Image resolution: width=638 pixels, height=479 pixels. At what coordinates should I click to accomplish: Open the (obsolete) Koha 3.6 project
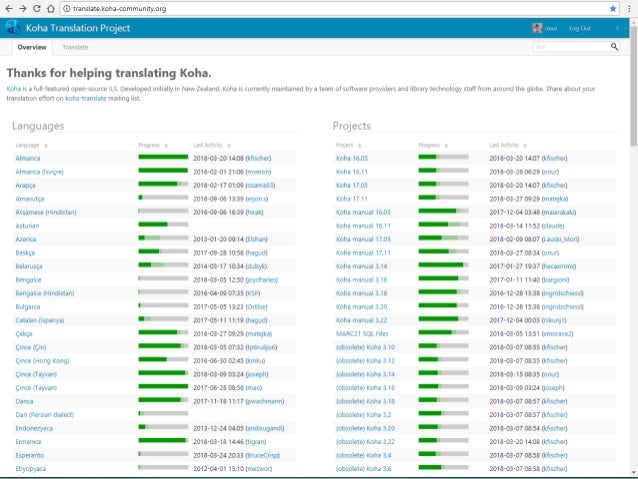click(364, 469)
